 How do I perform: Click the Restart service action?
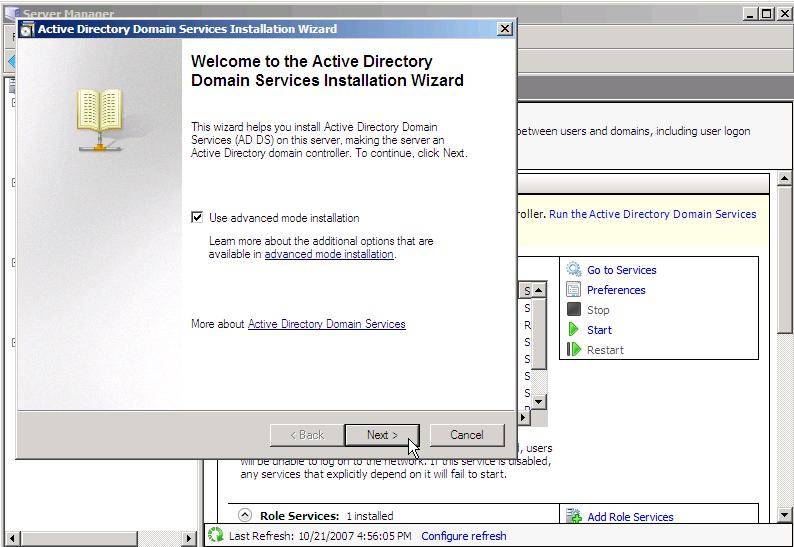pyautogui.click(x=605, y=350)
